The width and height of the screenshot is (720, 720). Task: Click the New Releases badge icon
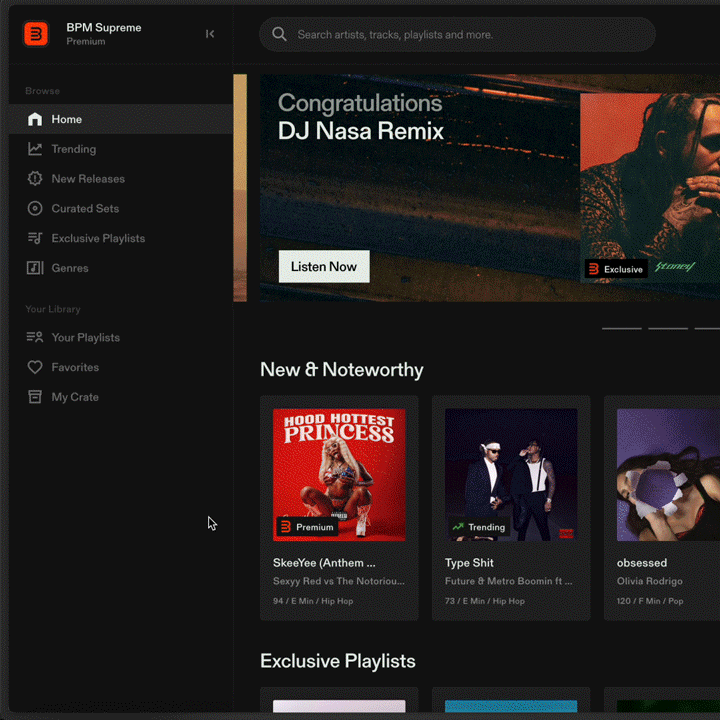[x=35, y=179]
